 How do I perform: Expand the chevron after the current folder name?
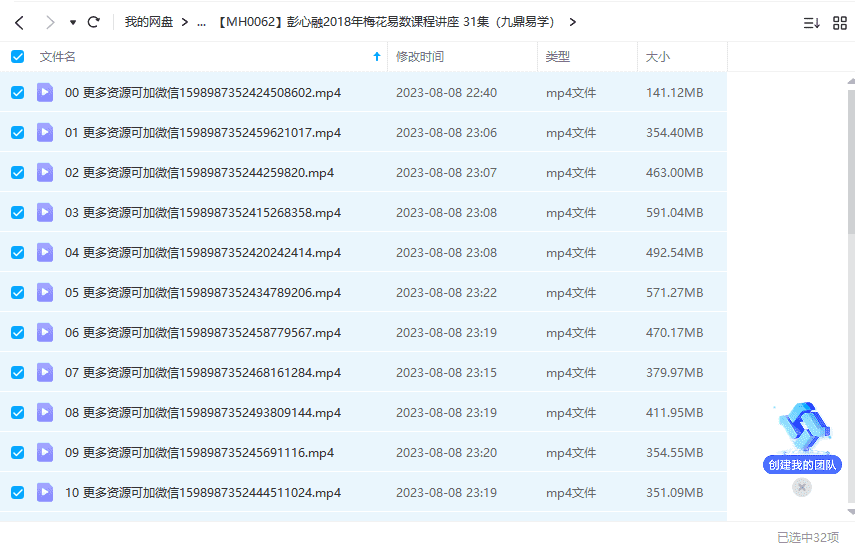pyautogui.click(x=572, y=22)
